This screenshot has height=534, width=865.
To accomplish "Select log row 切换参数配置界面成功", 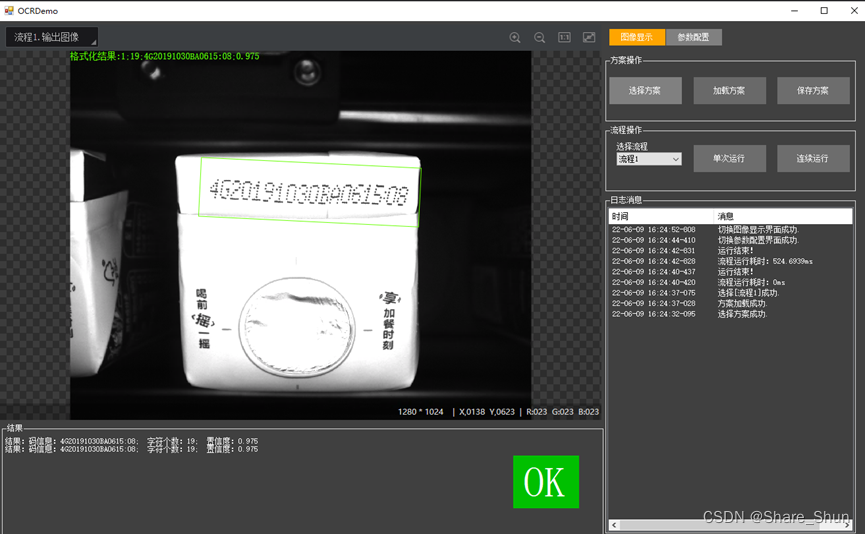I will (x=731, y=240).
